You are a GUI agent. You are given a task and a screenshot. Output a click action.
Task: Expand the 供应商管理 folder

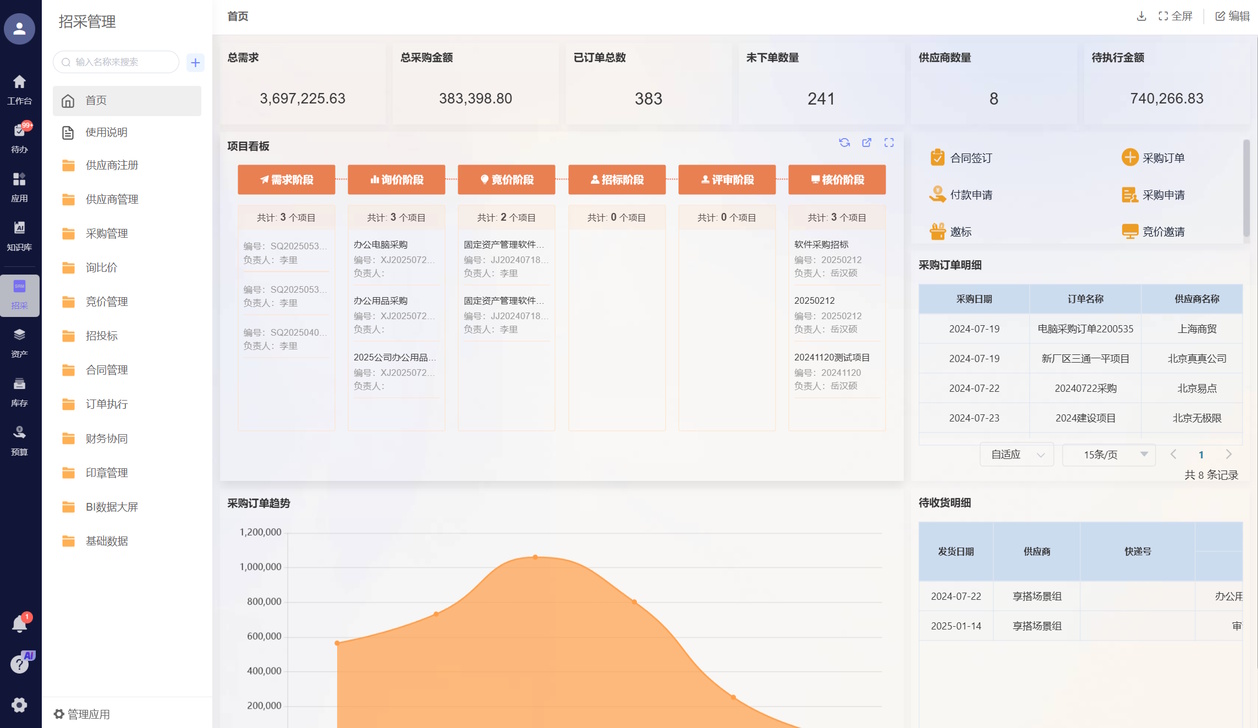pyautogui.click(x=112, y=199)
